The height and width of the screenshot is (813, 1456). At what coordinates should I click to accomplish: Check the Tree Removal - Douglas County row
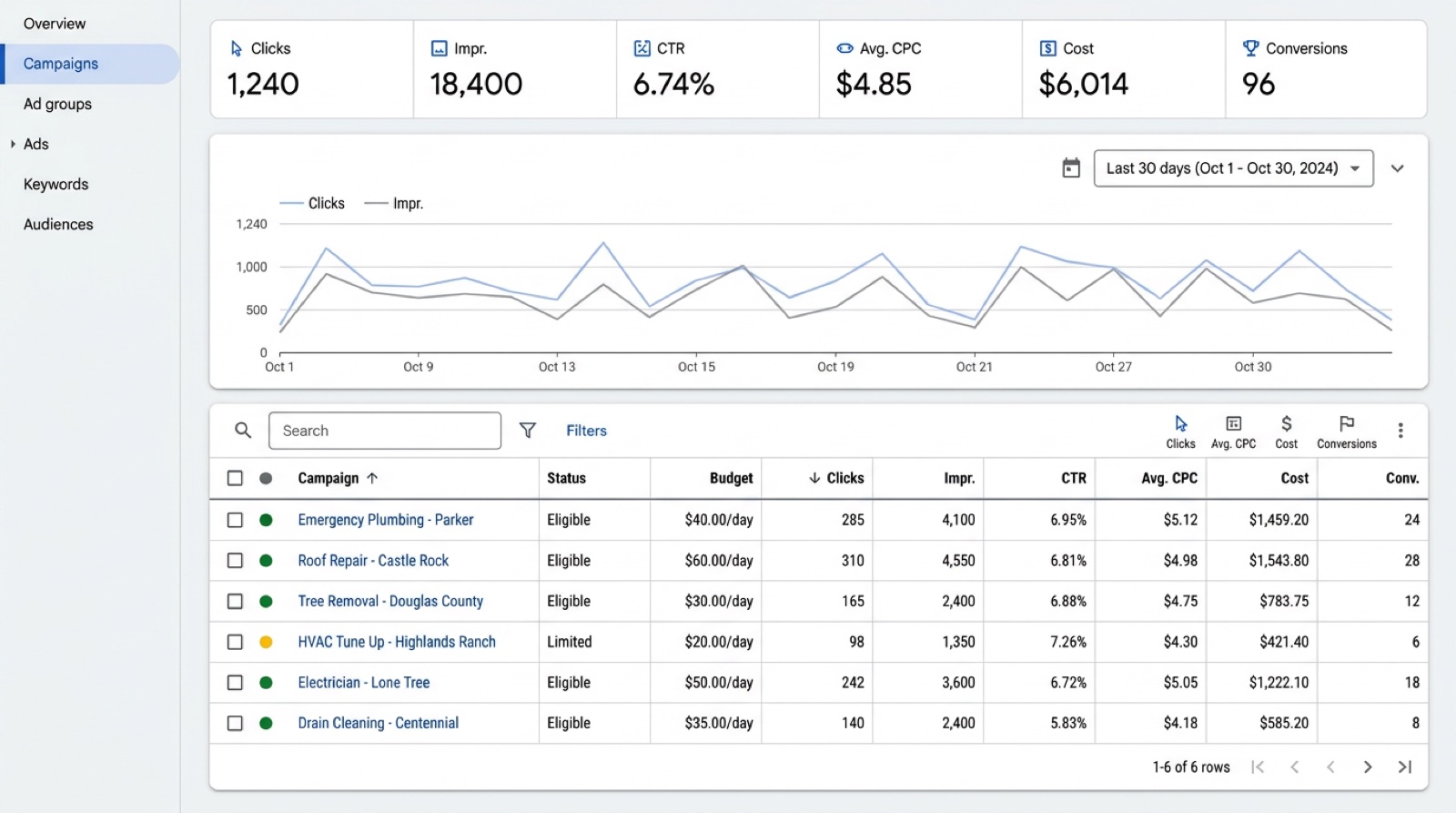tap(235, 601)
